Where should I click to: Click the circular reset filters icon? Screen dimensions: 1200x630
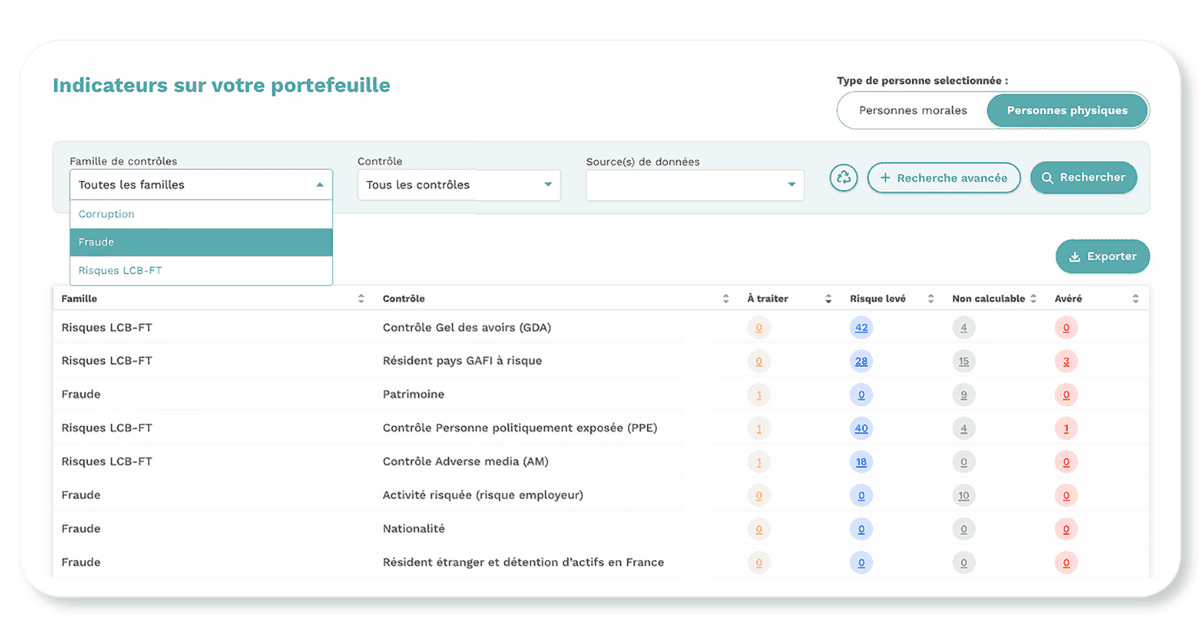pos(844,178)
